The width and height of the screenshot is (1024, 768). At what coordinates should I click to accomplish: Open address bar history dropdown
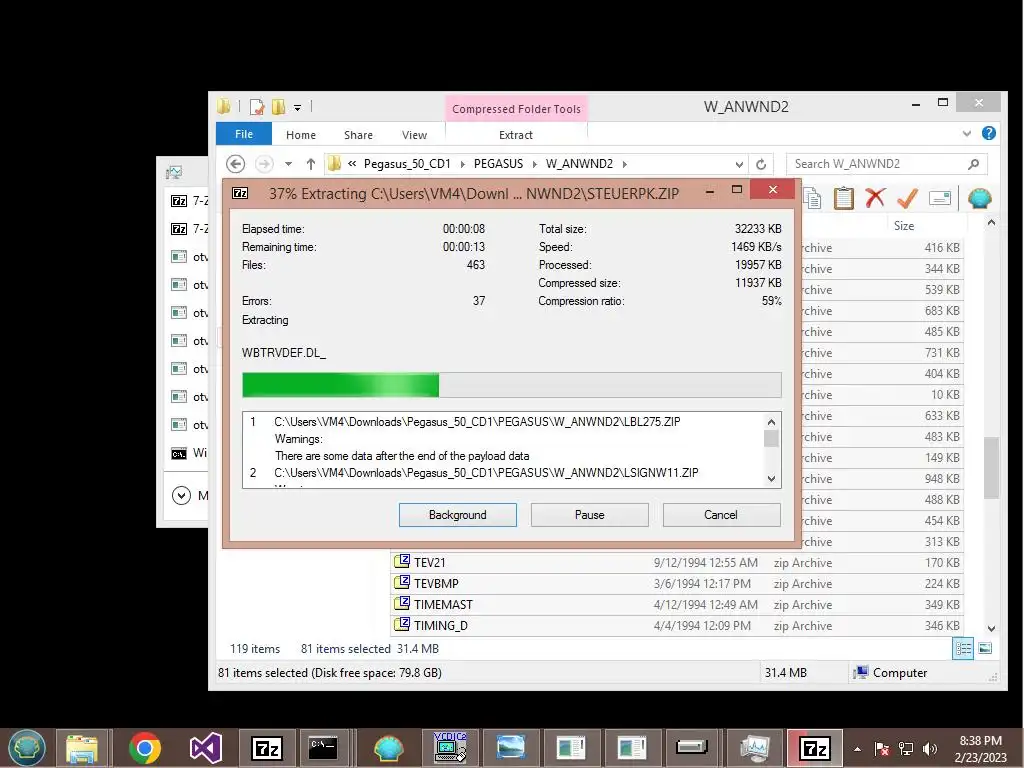pos(739,165)
